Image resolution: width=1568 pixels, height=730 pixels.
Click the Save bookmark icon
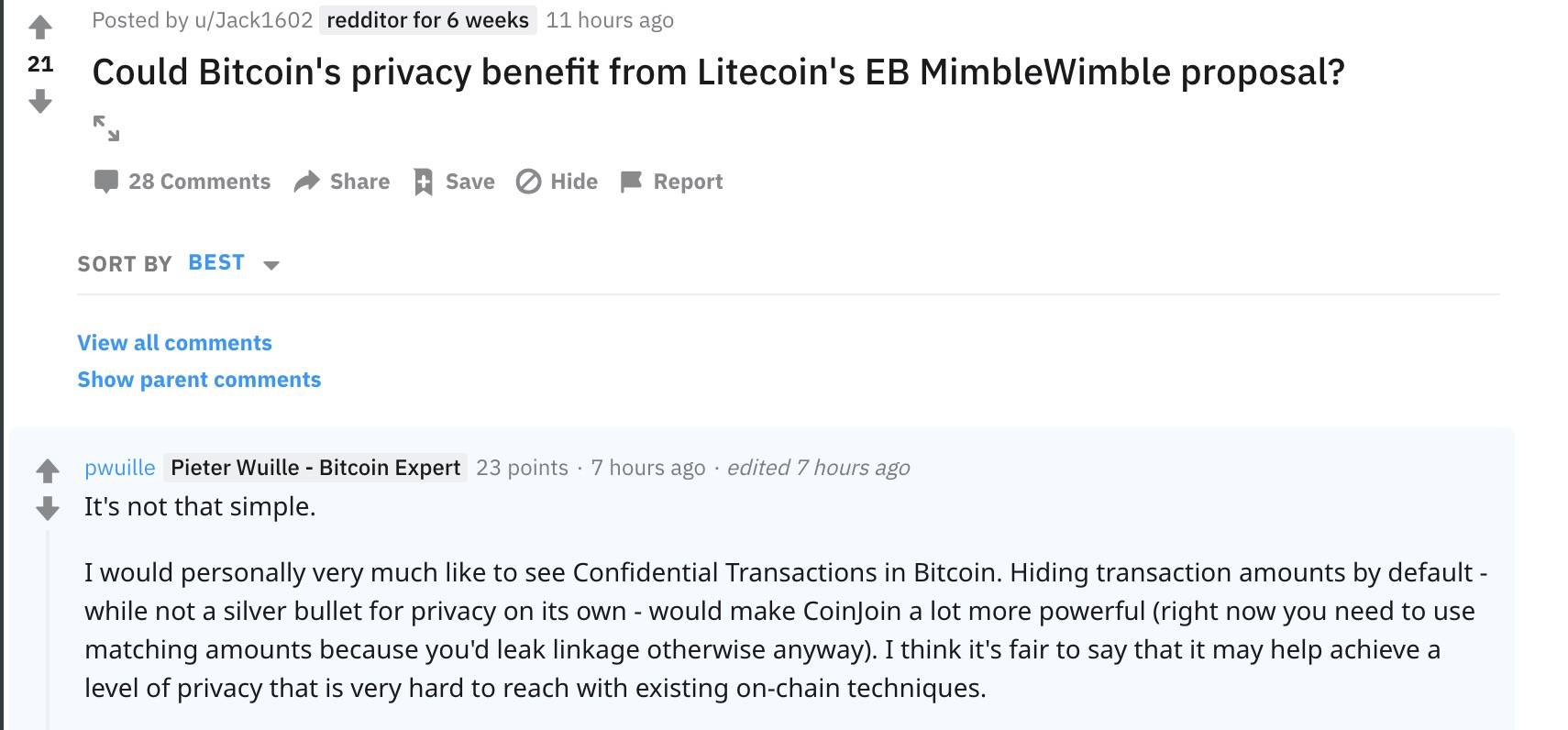[423, 182]
